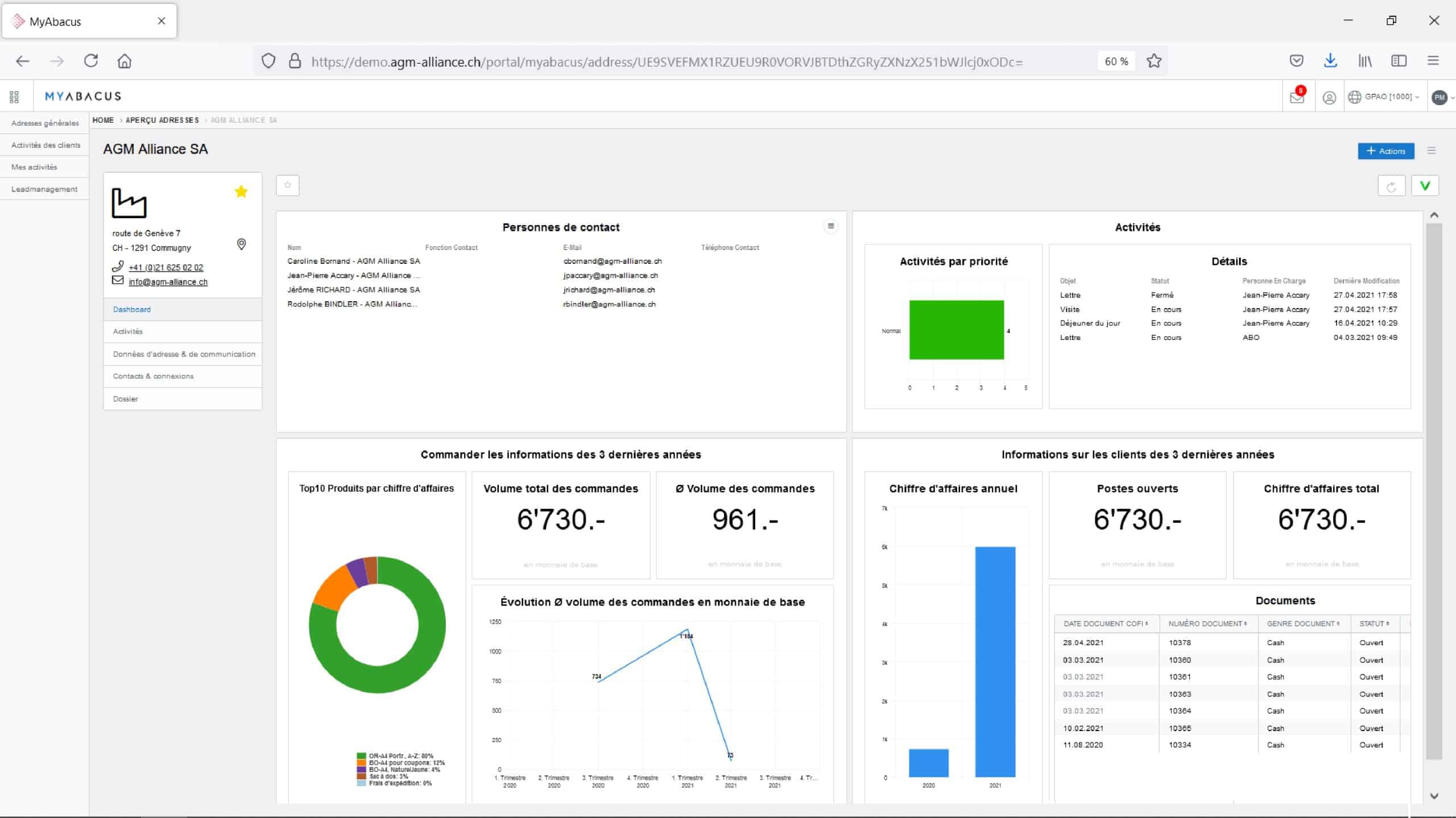This screenshot has height=818, width=1456.
Task: Open the MyAbacus apps grid icon
Action: 14,97
